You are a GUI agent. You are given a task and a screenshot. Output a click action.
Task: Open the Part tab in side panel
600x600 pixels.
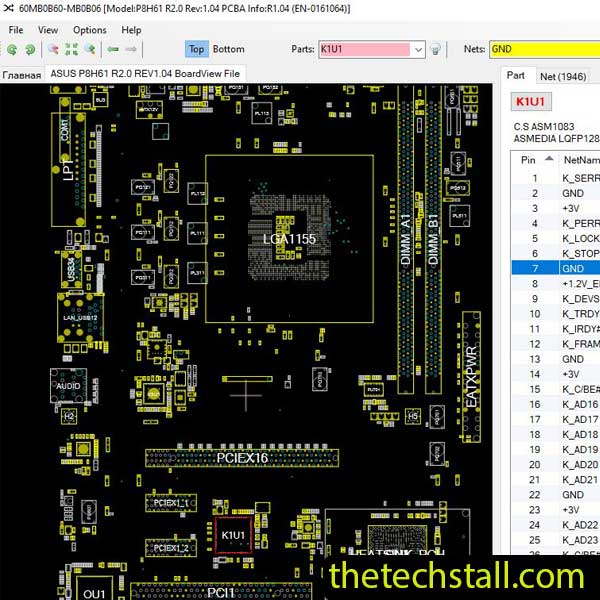coord(515,75)
